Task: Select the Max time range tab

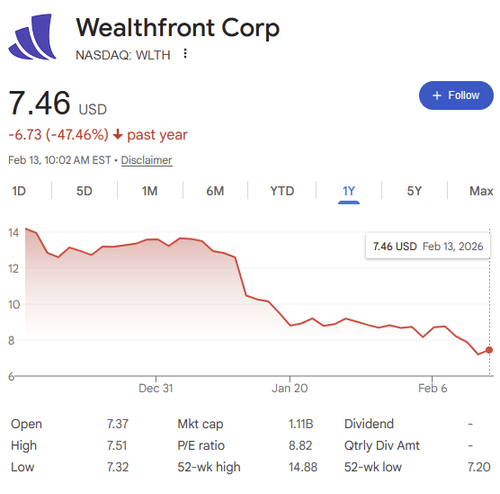Action: (481, 191)
